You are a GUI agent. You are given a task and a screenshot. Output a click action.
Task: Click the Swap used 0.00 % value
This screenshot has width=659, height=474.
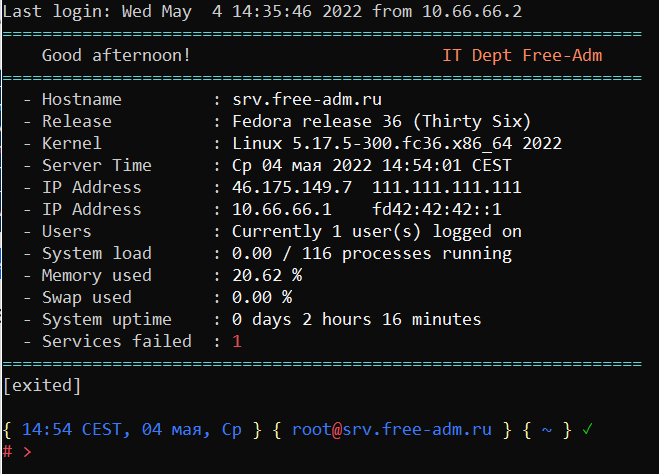(261, 297)
